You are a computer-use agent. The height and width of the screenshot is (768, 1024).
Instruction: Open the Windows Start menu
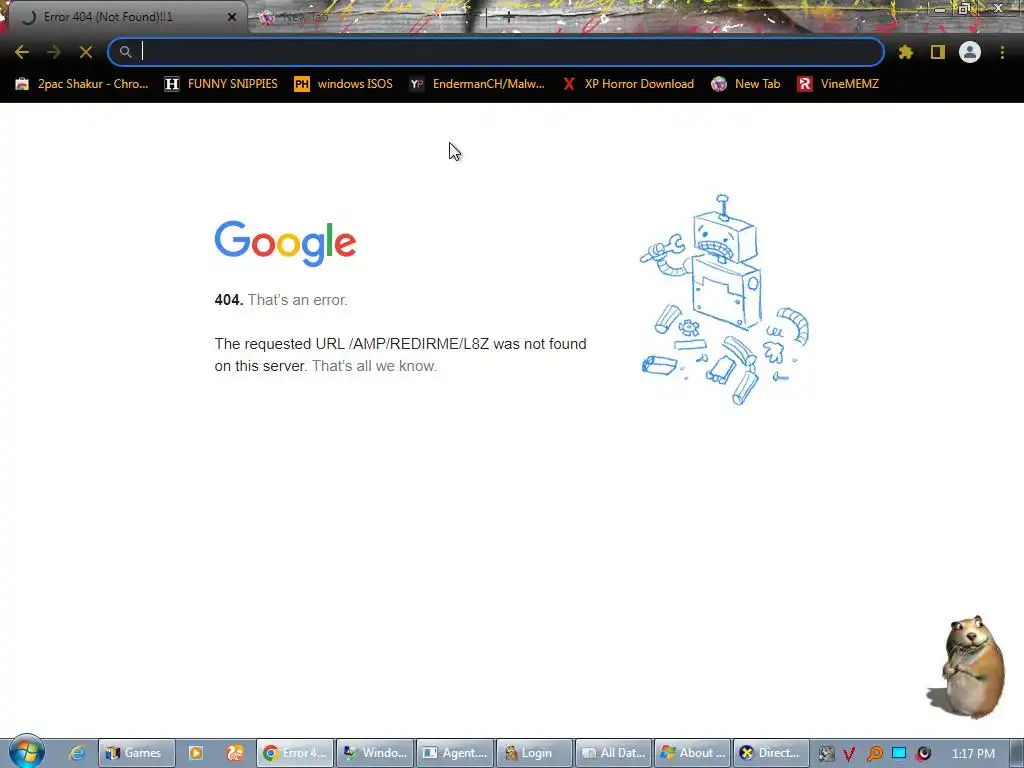[x=26, y=752]
